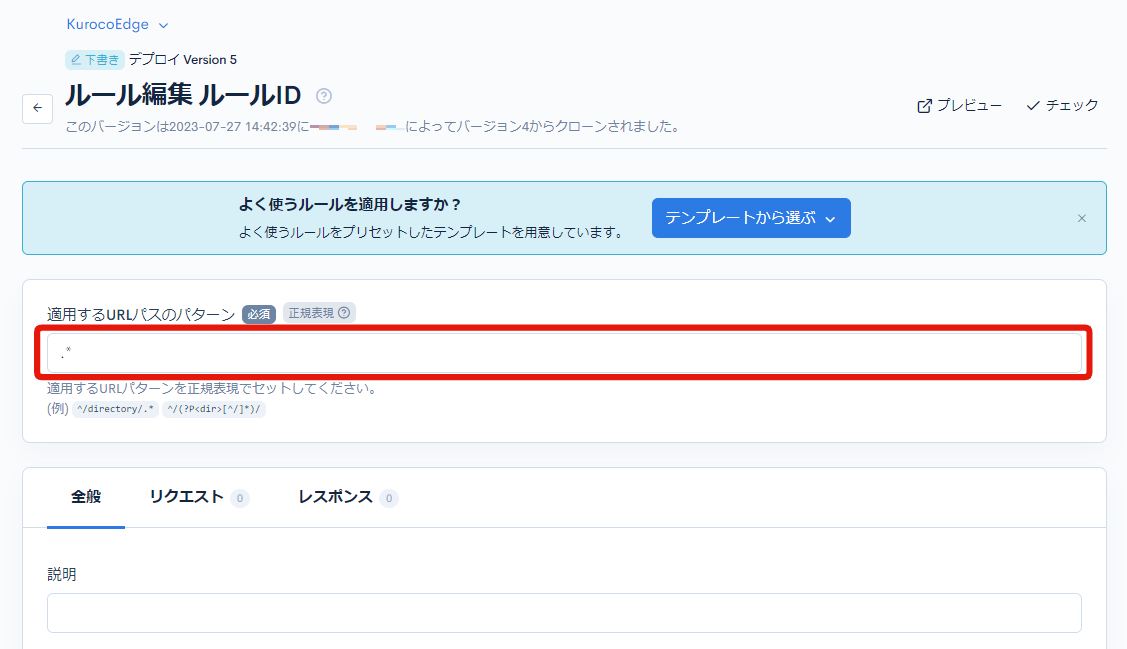1127x649 pixels.
Task: Open テンプレートから選ぶ dropdown button
Action: click(751, 218)
